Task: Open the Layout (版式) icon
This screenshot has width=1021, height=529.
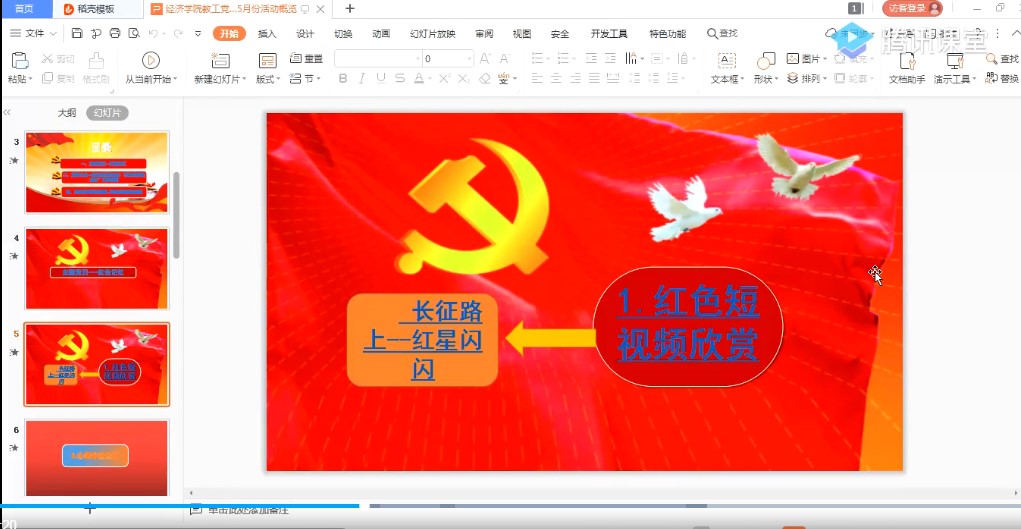Action: [267, 61]
